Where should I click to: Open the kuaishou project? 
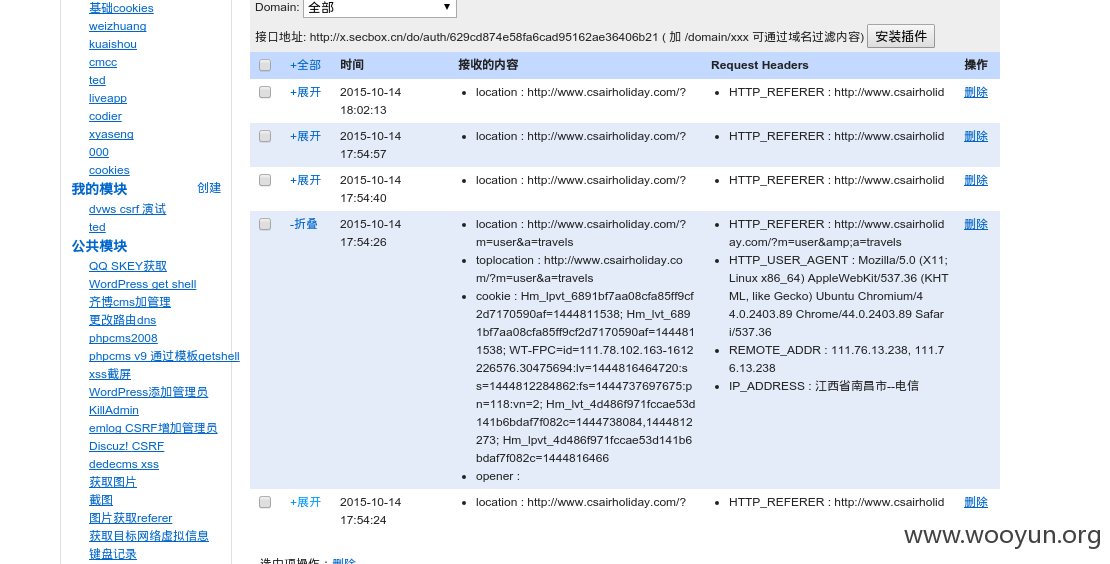113,44
